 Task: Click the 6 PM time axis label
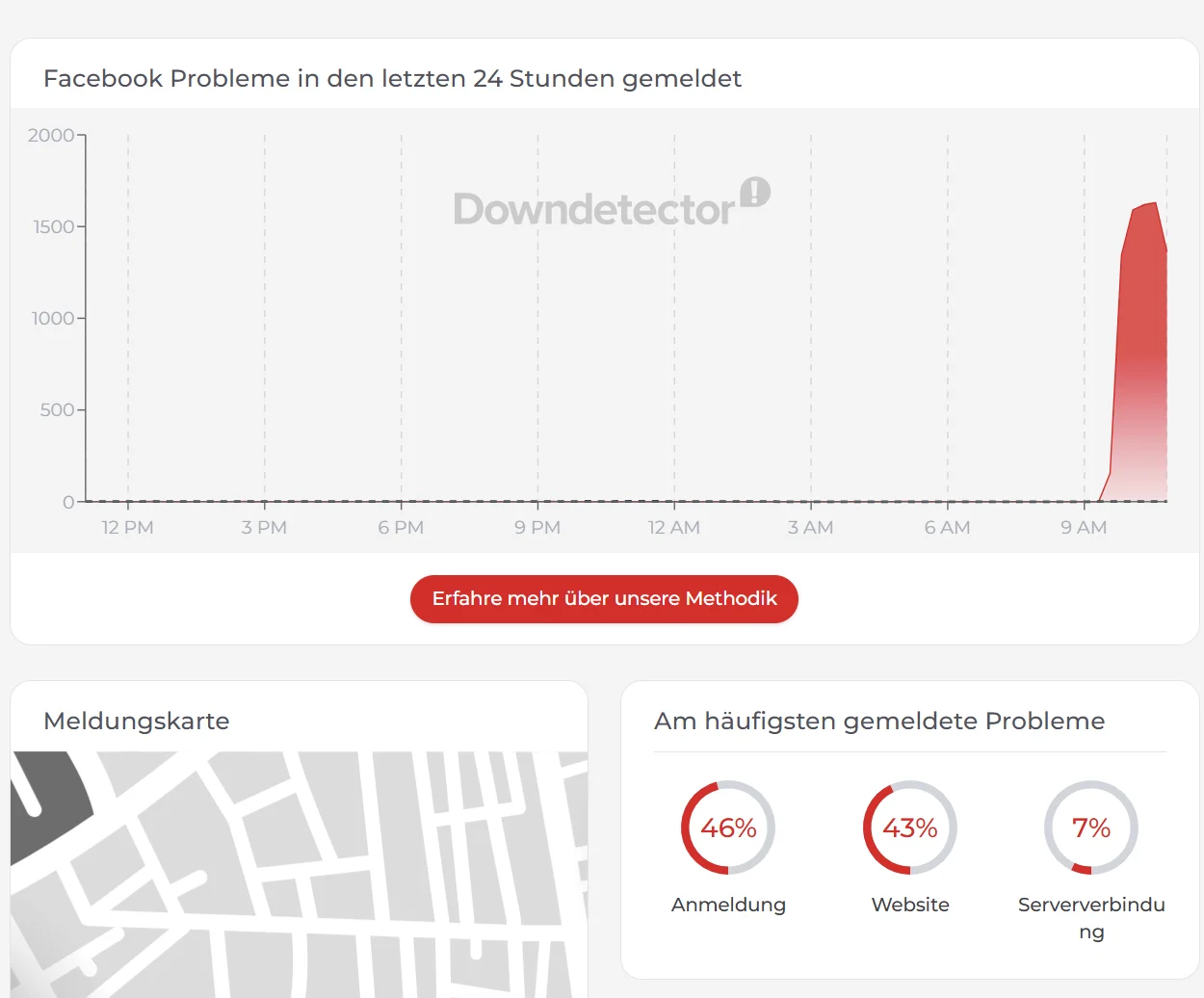(x=401, y=528)
